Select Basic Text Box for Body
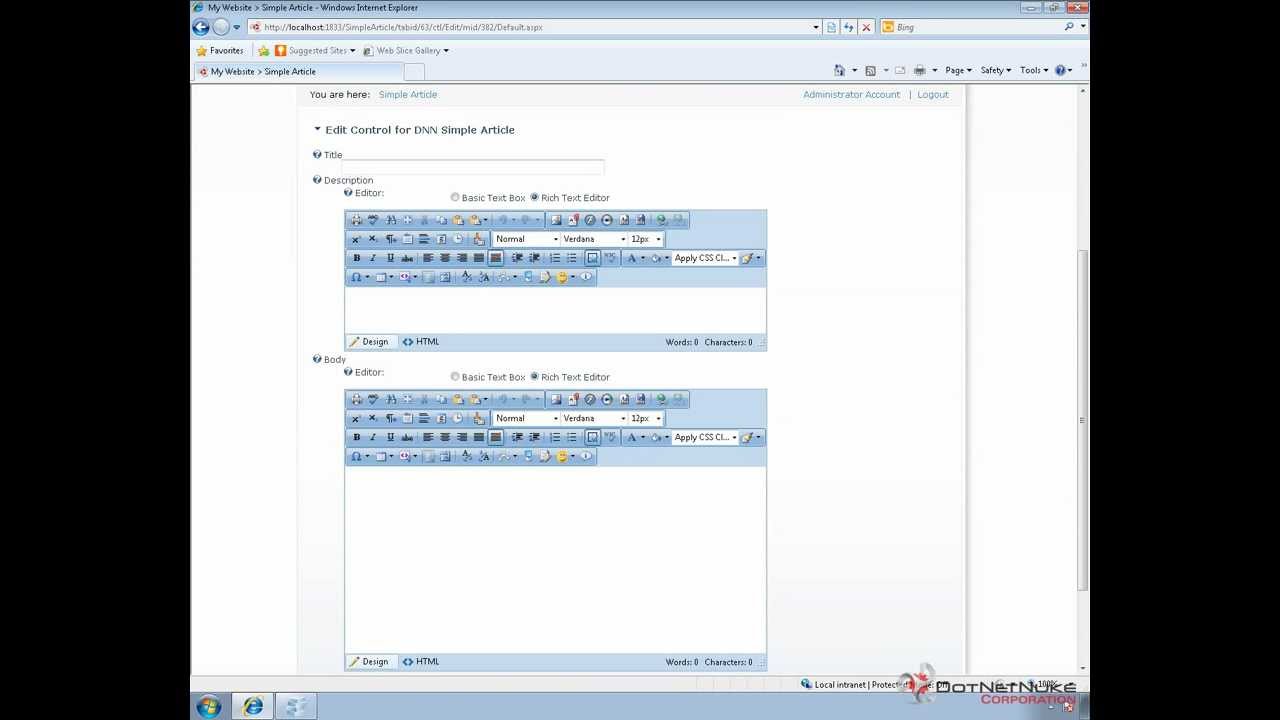1280x720 pixels. [x=455, y=377]
